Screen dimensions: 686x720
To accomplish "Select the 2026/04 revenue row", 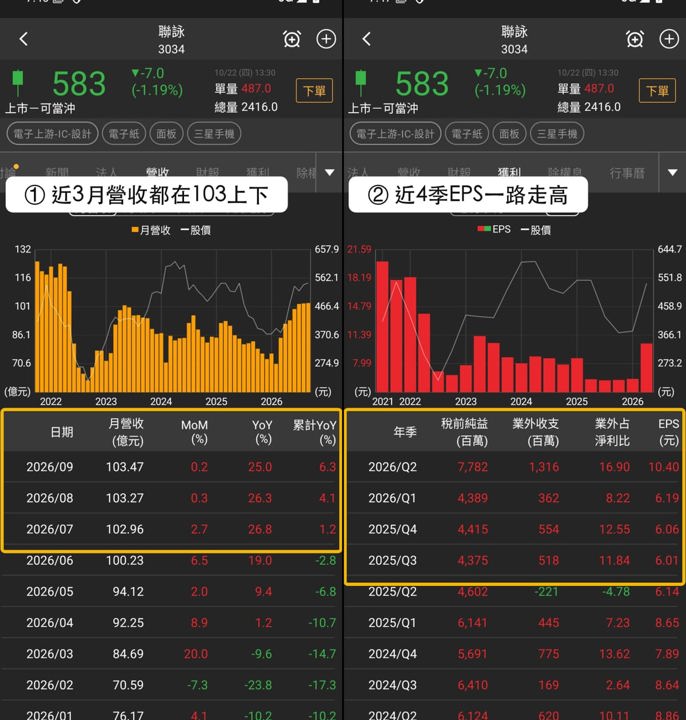I will [171, 623].
